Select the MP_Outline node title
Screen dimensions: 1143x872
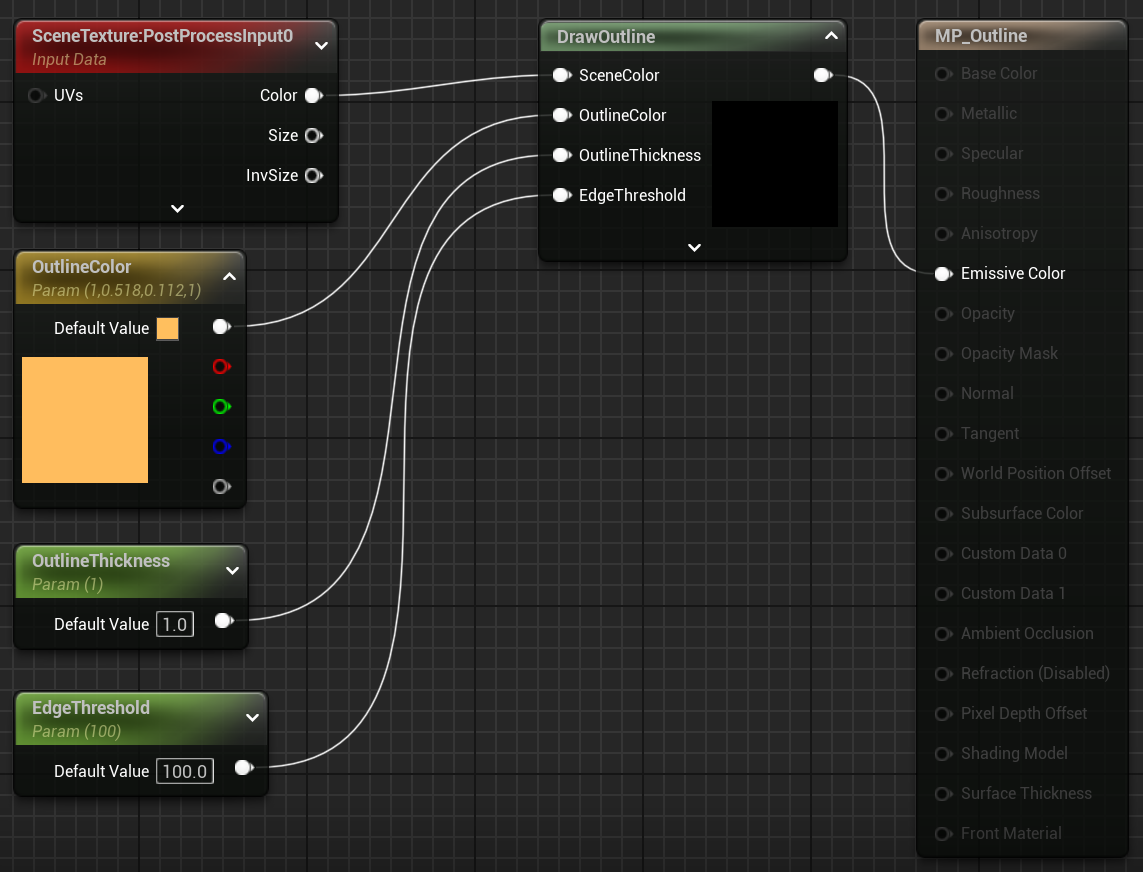coord(980,36)
